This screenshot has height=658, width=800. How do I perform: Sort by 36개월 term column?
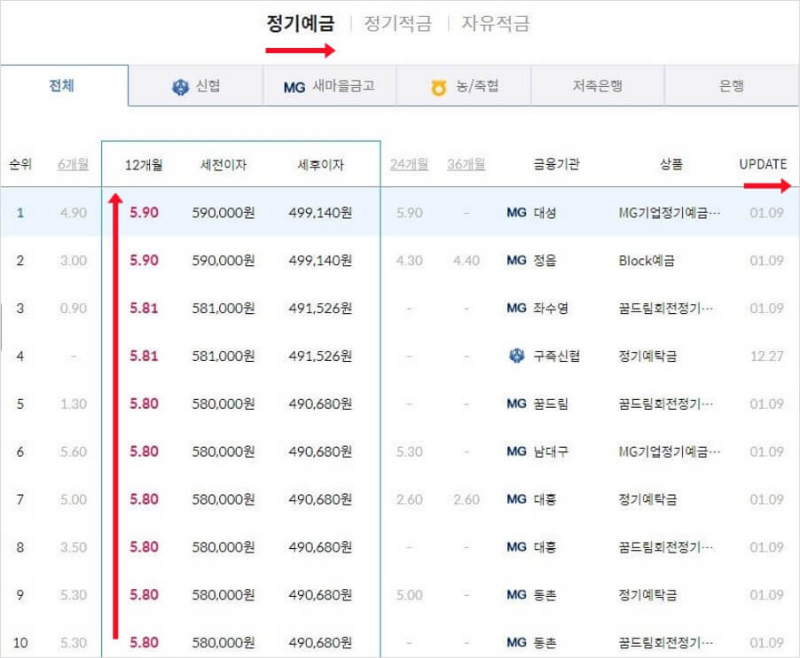466,164
